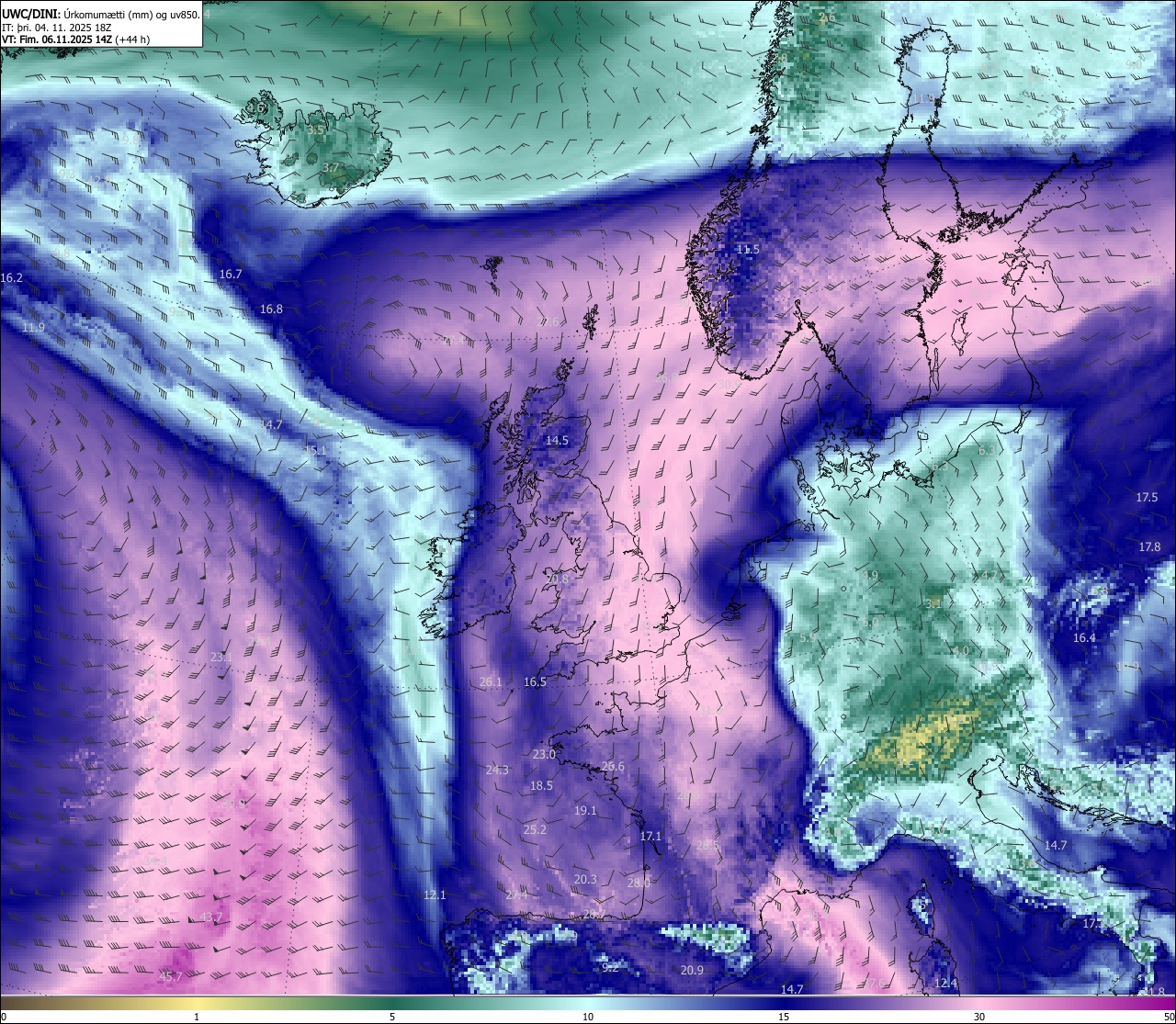Click the 17.8 value on the map

(1150, 547)
